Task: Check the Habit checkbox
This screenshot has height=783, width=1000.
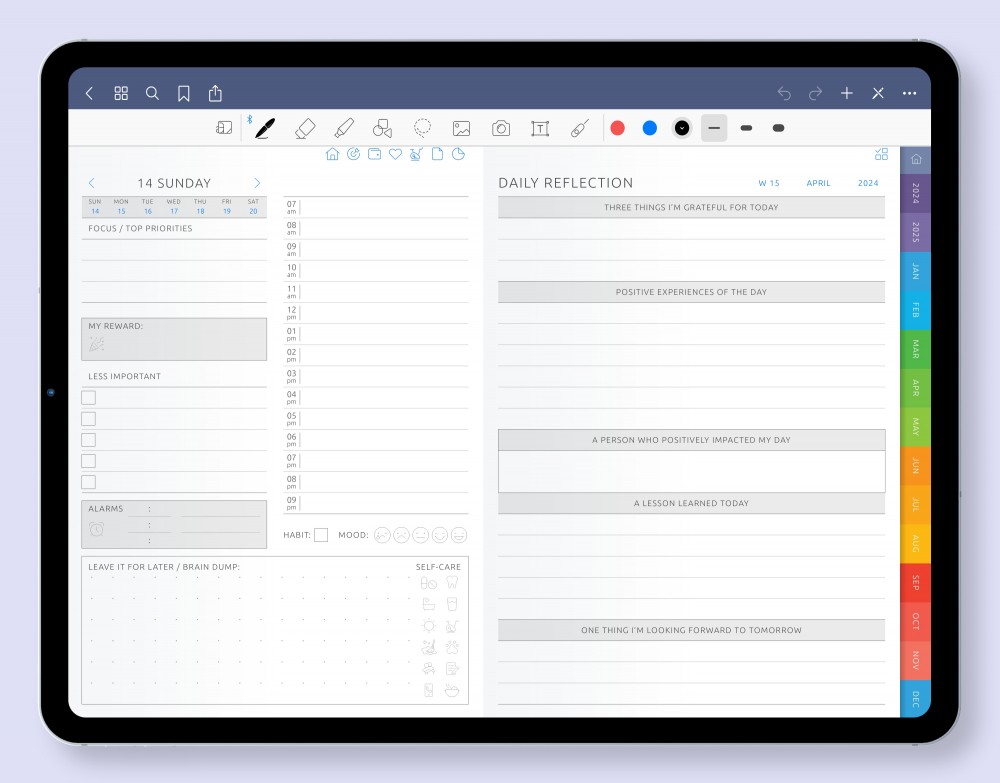Action: (321, 535)
